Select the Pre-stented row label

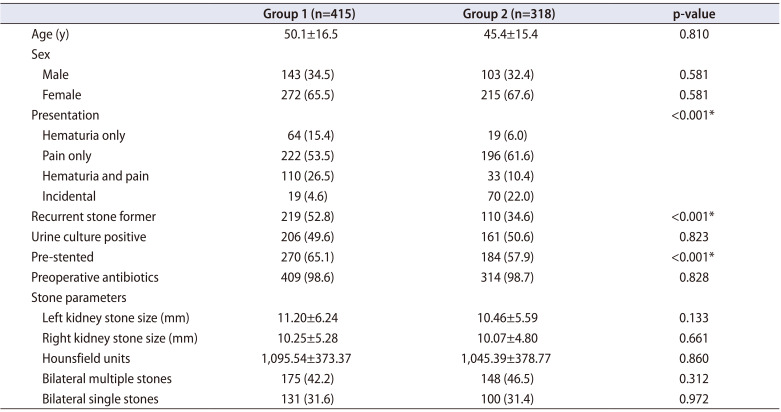[x=63, y=257]
